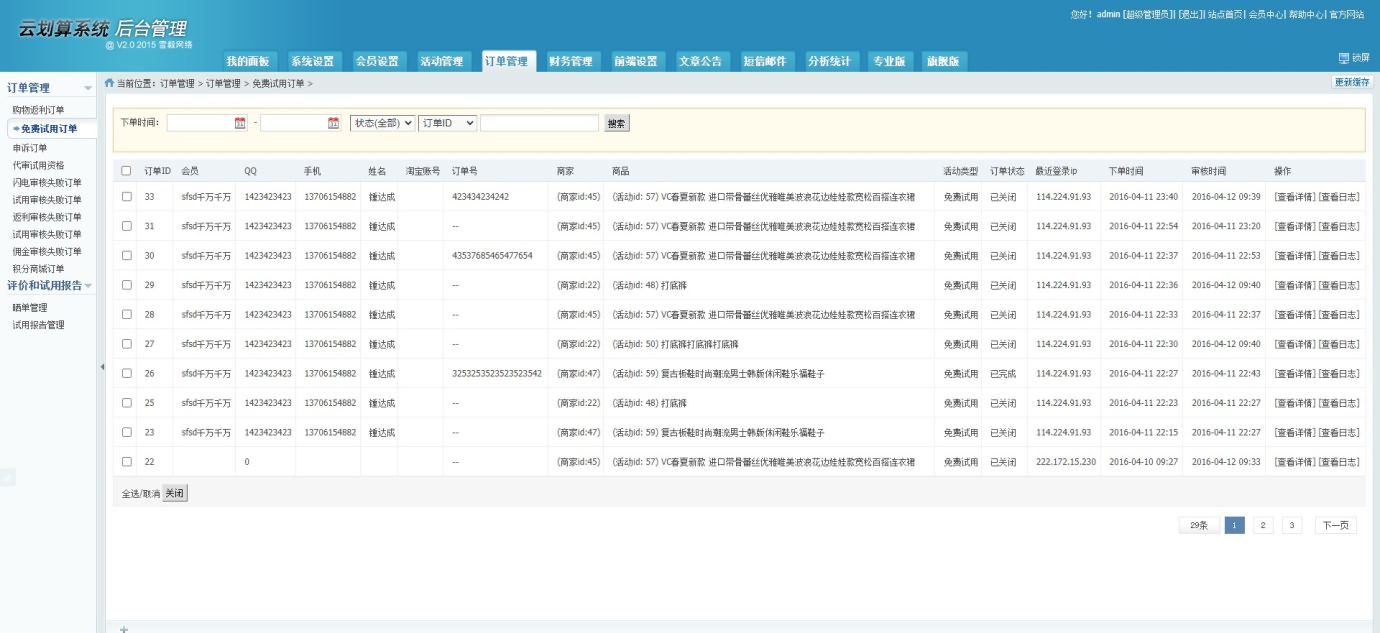The height and width of the screenshot is (633, 1380).
Task: Open 试用报告管理 in the sidebar
Action: 38,325
